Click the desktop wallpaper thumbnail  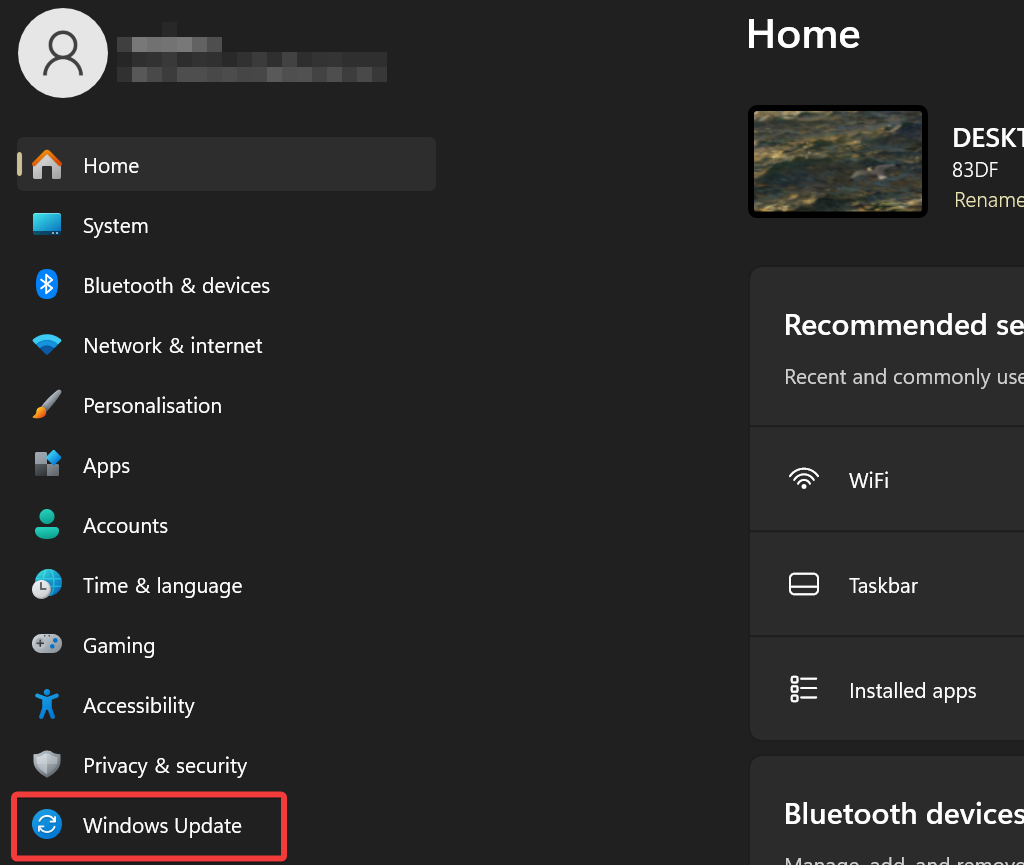tap(838, 161)
